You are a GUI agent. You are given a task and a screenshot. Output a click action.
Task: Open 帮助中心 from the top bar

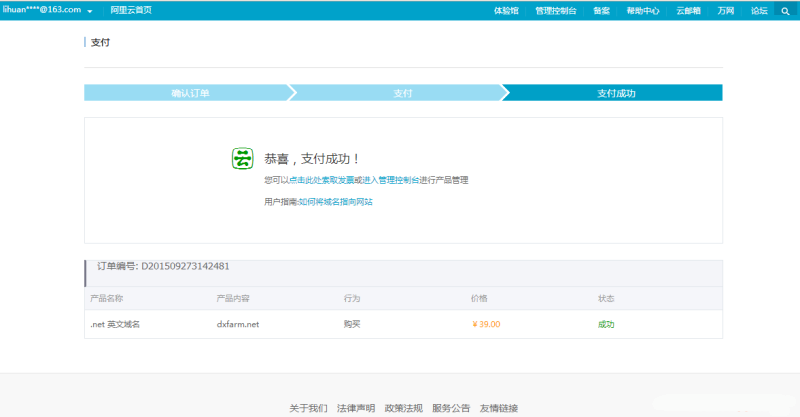pos(642,11)
